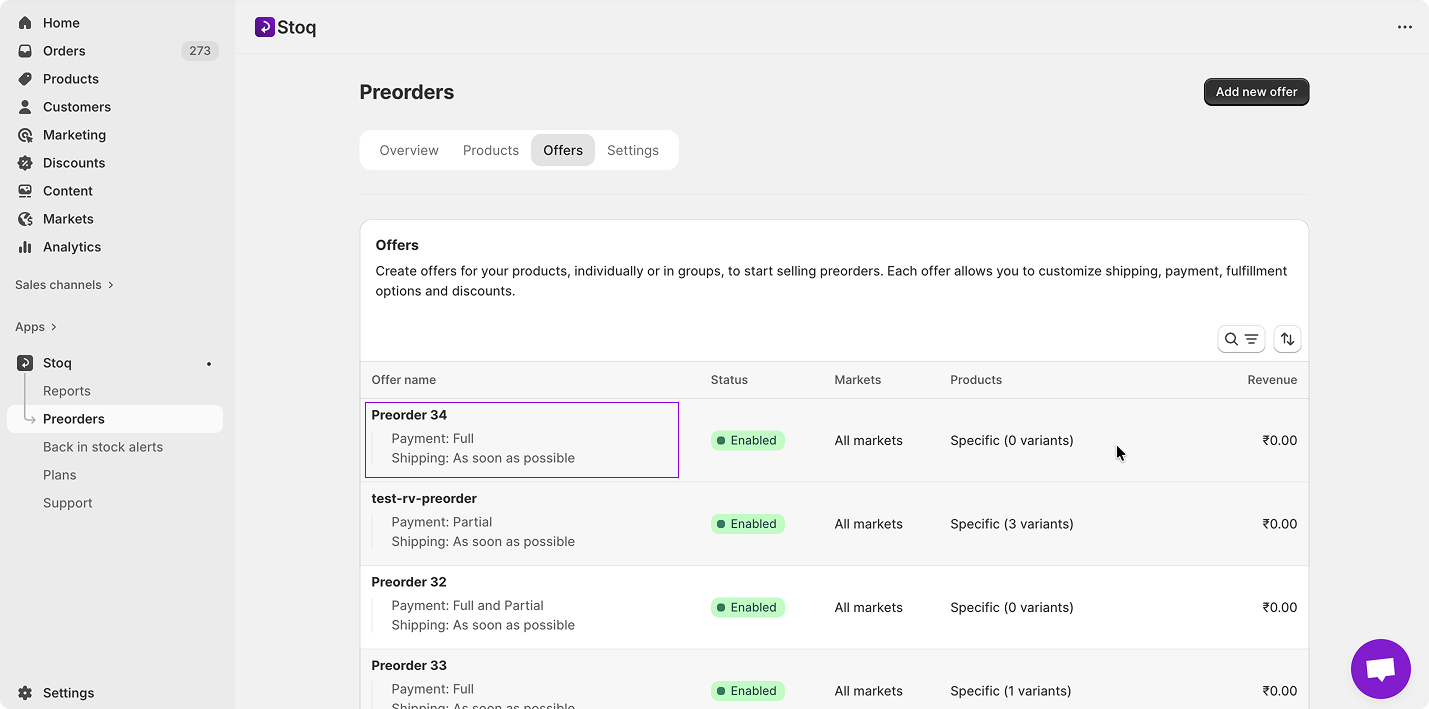Open the sort offers control
The image size is (1429, 709).
point(1287,339)
